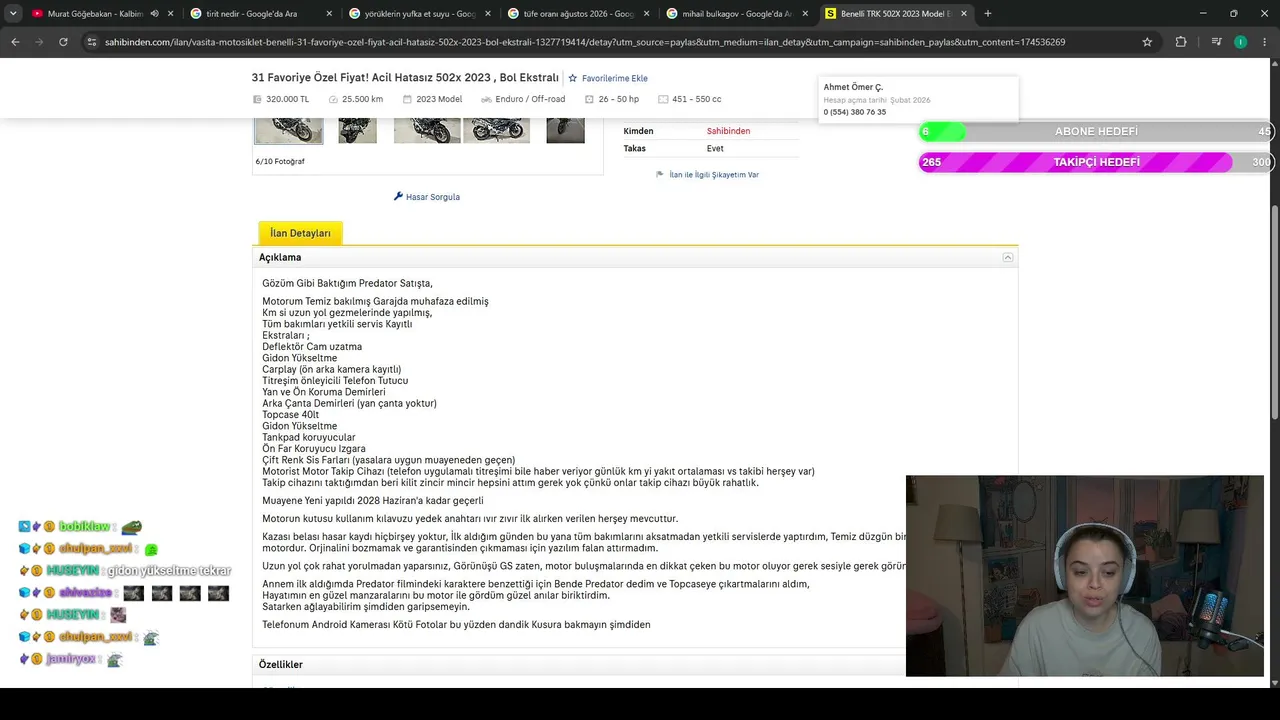Switch to the mihail bulkagov Google tab
The image size is (1280, 720).
pyautogui.click(x=736, y=14)
